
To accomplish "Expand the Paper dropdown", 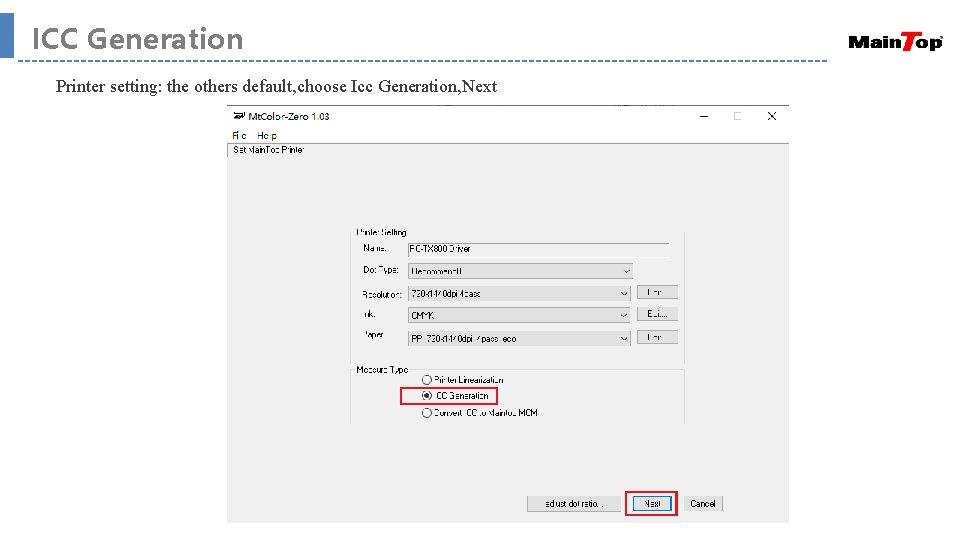I will click(519, 338).
